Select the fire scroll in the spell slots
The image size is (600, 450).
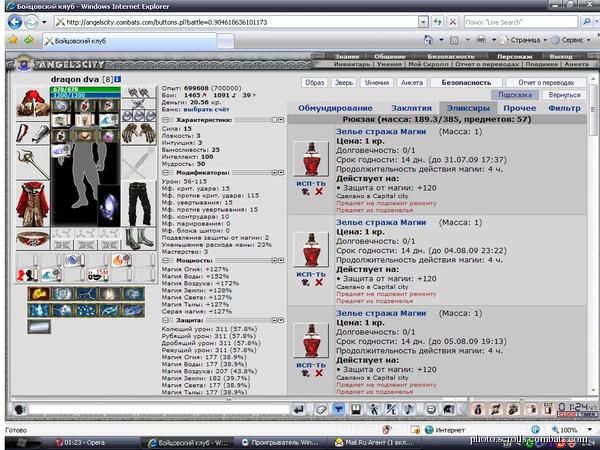[x=121, y=260]
